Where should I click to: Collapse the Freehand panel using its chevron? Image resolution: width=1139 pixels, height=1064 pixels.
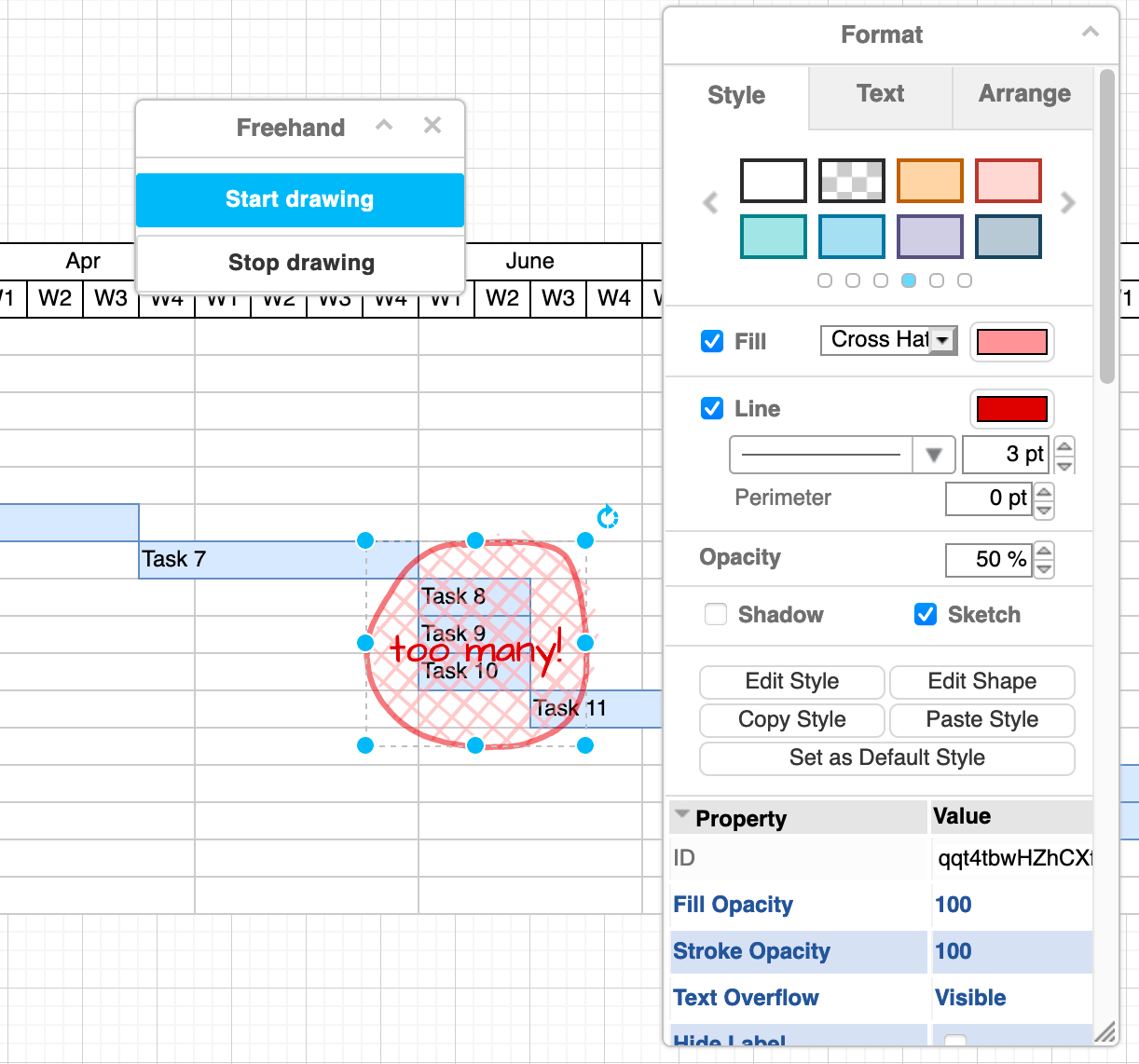pyautogui.click(x=384, y=125)
